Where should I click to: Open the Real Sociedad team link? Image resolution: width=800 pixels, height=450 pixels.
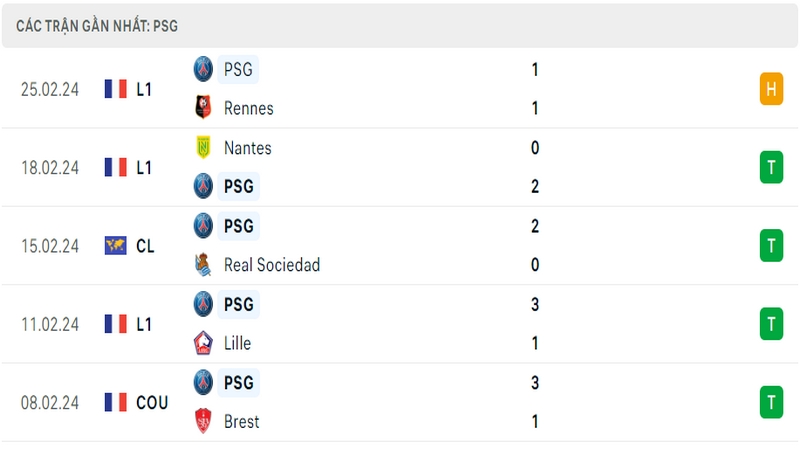[x=272, y=265]
